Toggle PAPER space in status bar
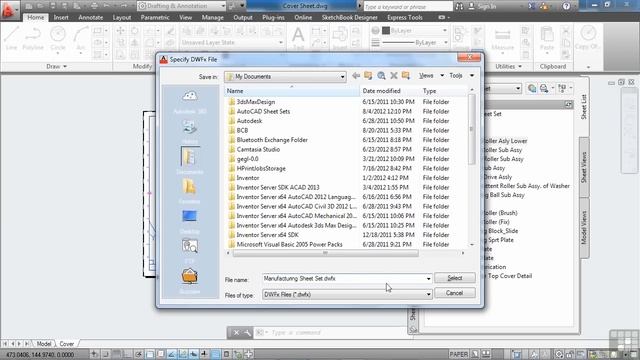Screen dimensions: 640x360 459,354
